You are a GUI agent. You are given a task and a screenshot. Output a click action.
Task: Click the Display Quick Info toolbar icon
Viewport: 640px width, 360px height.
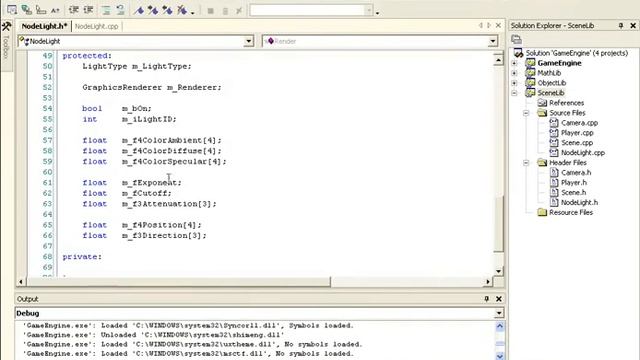point(41,10)
